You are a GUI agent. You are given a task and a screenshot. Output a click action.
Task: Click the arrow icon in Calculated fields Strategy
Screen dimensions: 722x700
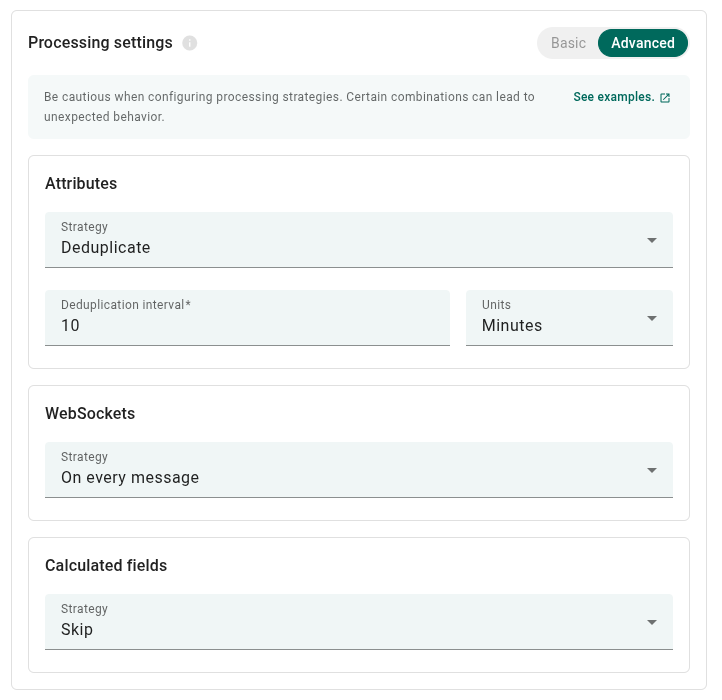(651, 622)
